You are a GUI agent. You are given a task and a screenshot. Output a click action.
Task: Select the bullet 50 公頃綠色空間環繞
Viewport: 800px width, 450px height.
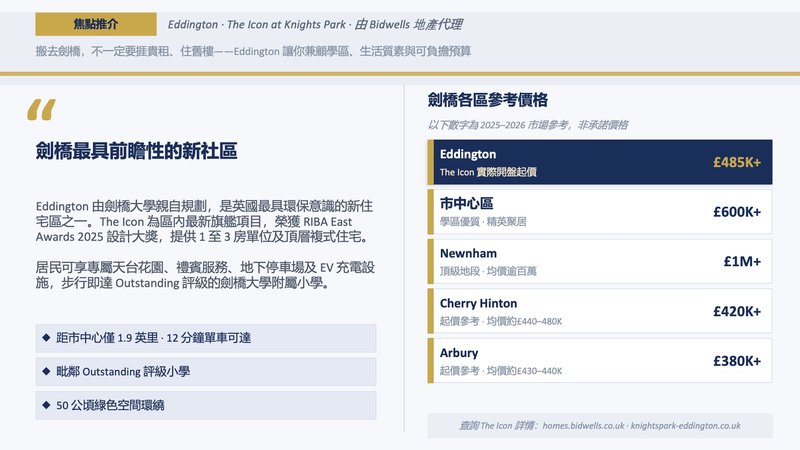(206, 405)
